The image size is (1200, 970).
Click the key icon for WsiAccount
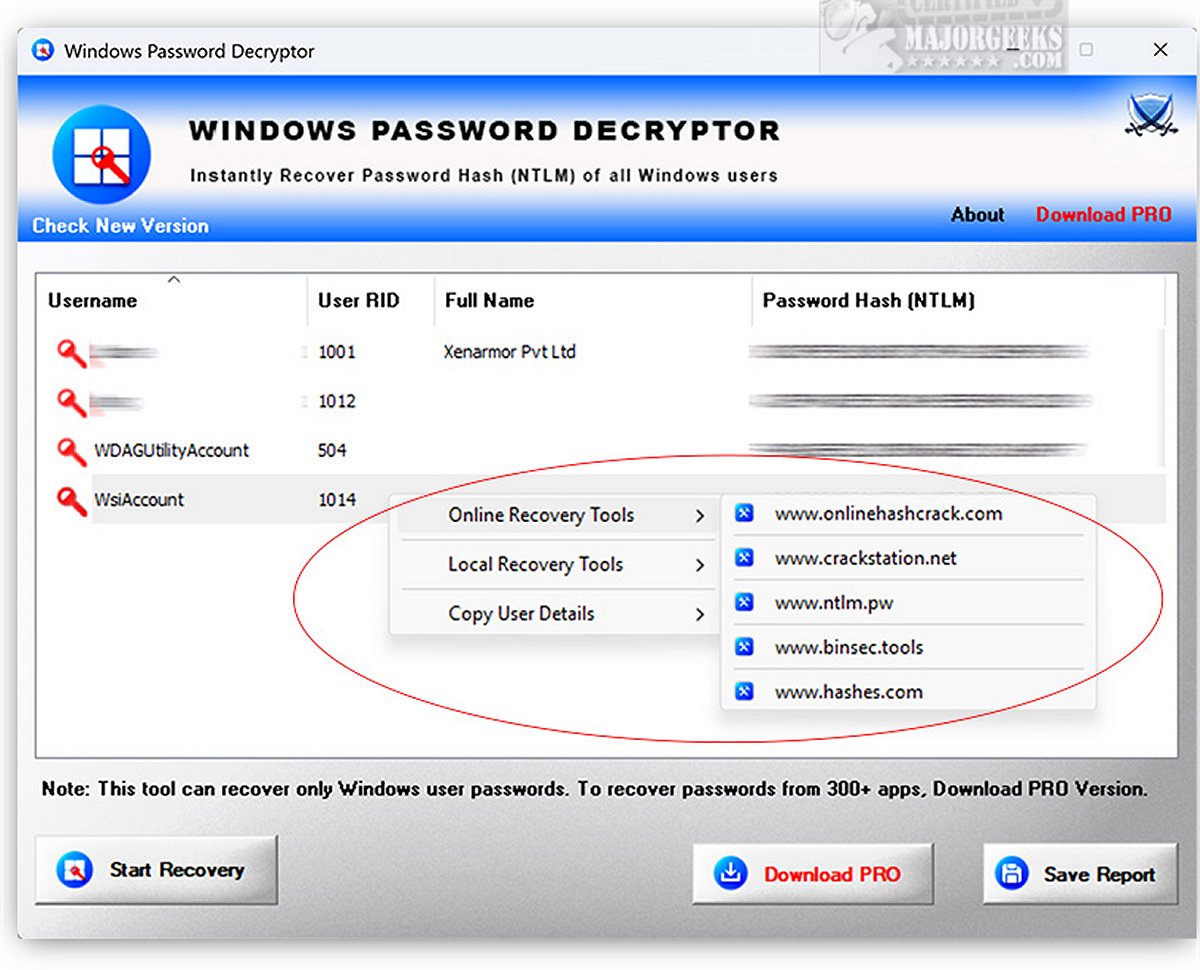(x=72, y=500)
